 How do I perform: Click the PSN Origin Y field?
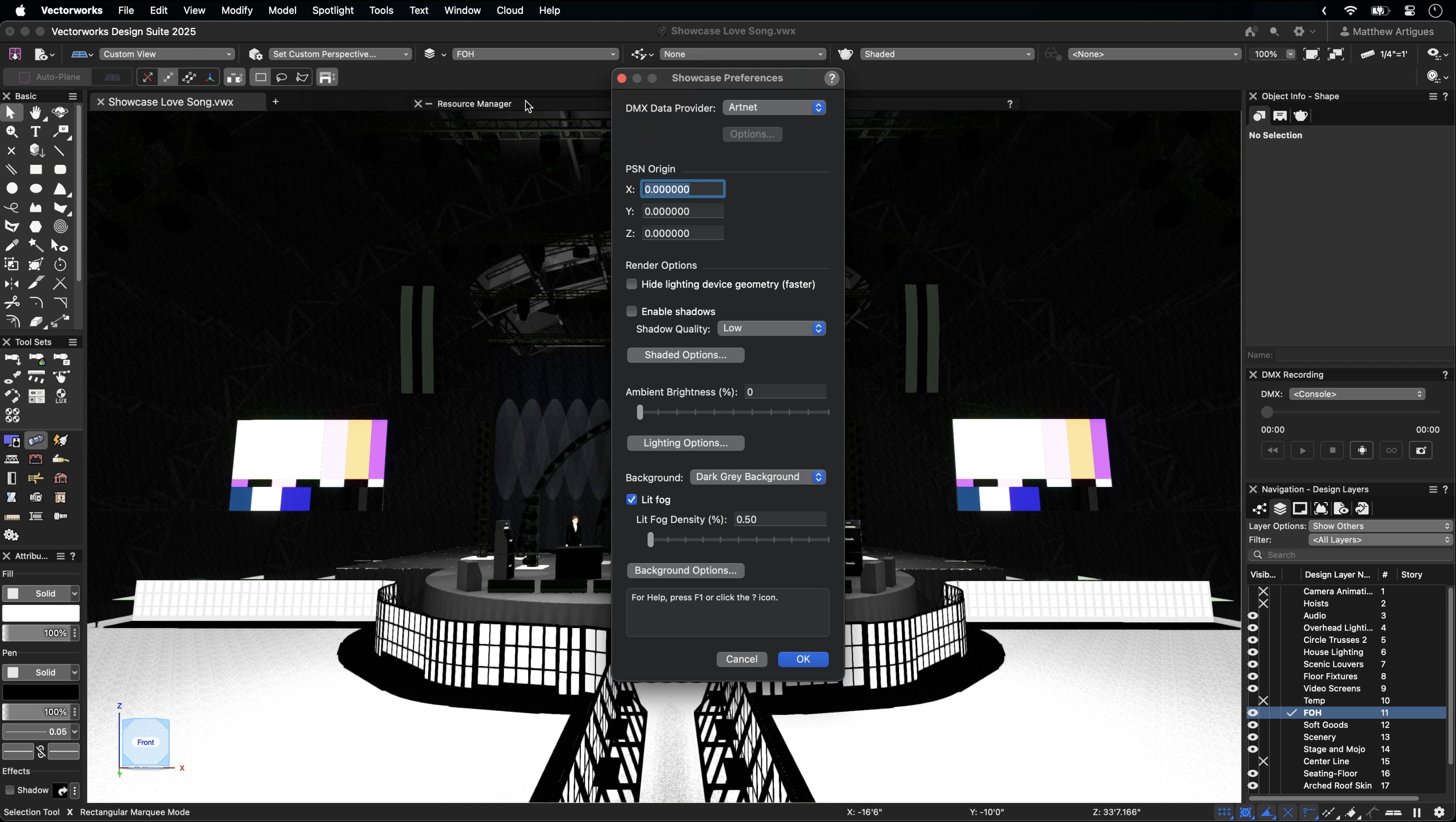click(682, 211)
